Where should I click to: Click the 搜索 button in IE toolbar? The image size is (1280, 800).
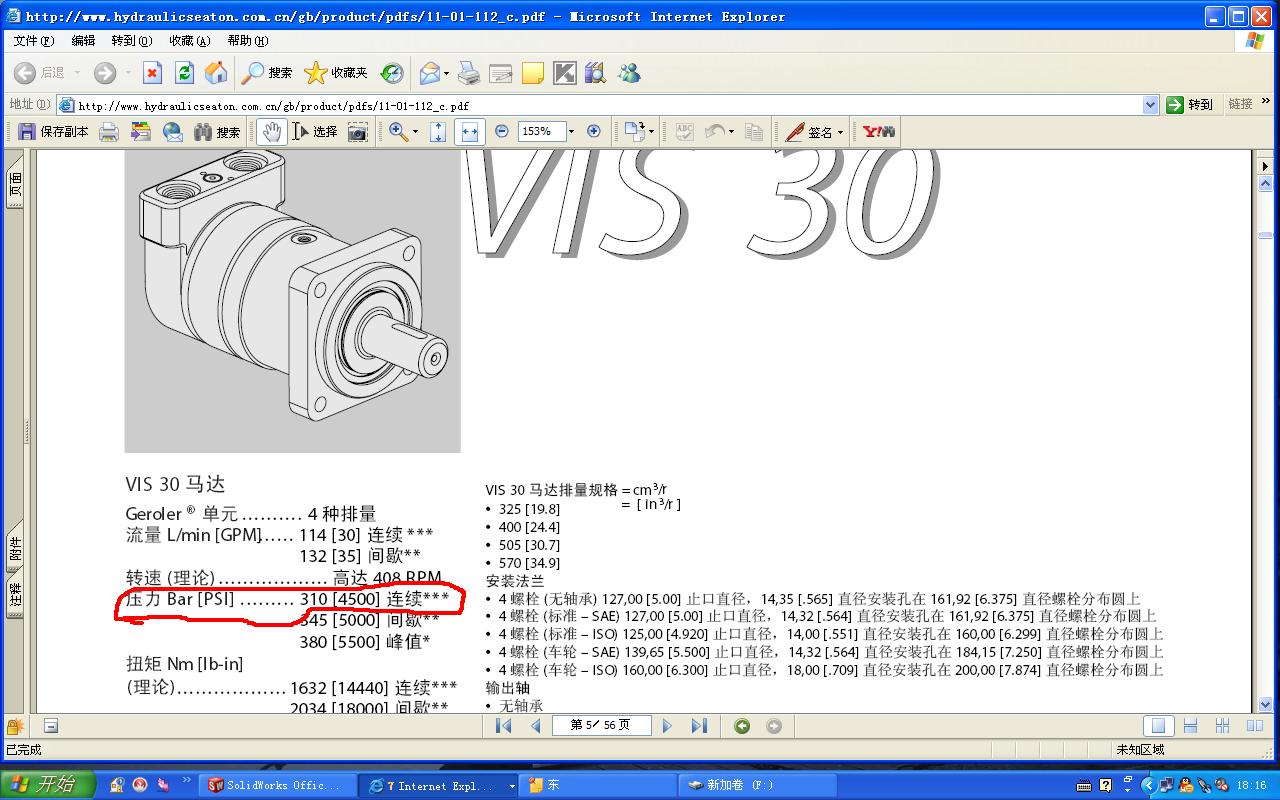(x=267, y=73)
